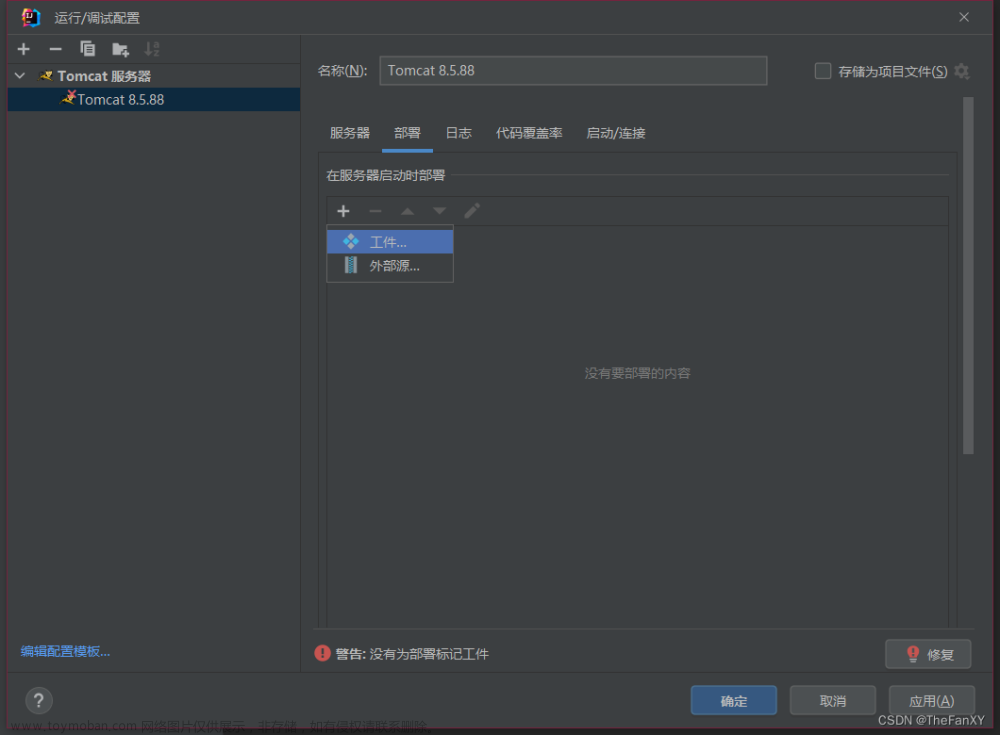Click the 没有要部署的内容 placeholder text
The image size is (1000, 735).
click(637, 373)
